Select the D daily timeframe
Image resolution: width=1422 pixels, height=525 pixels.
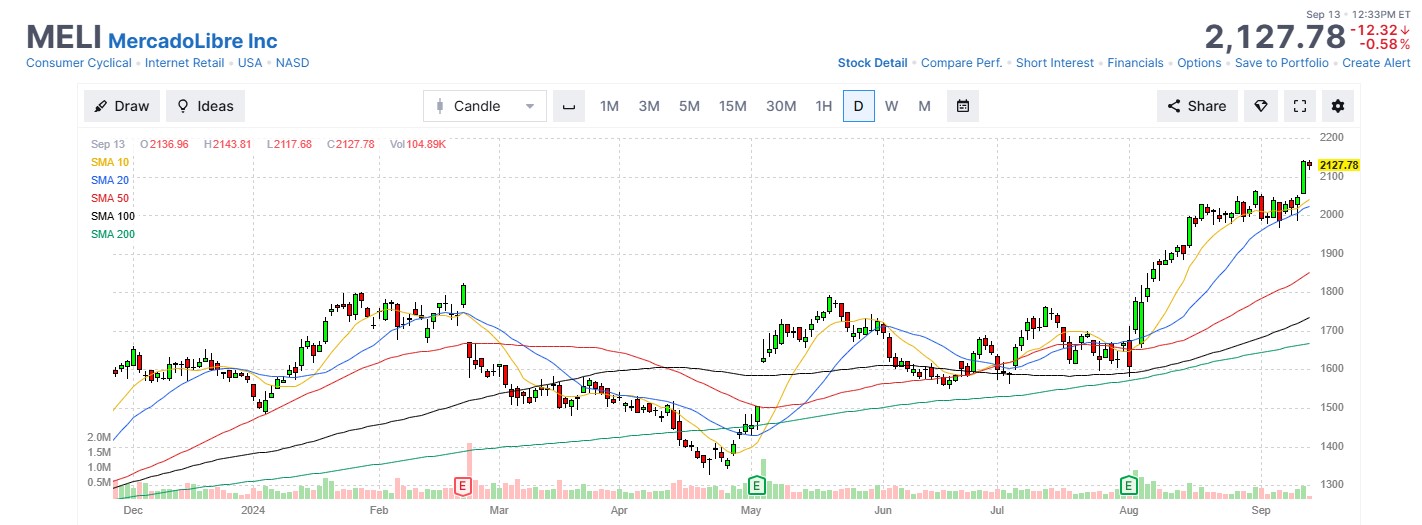858,106
